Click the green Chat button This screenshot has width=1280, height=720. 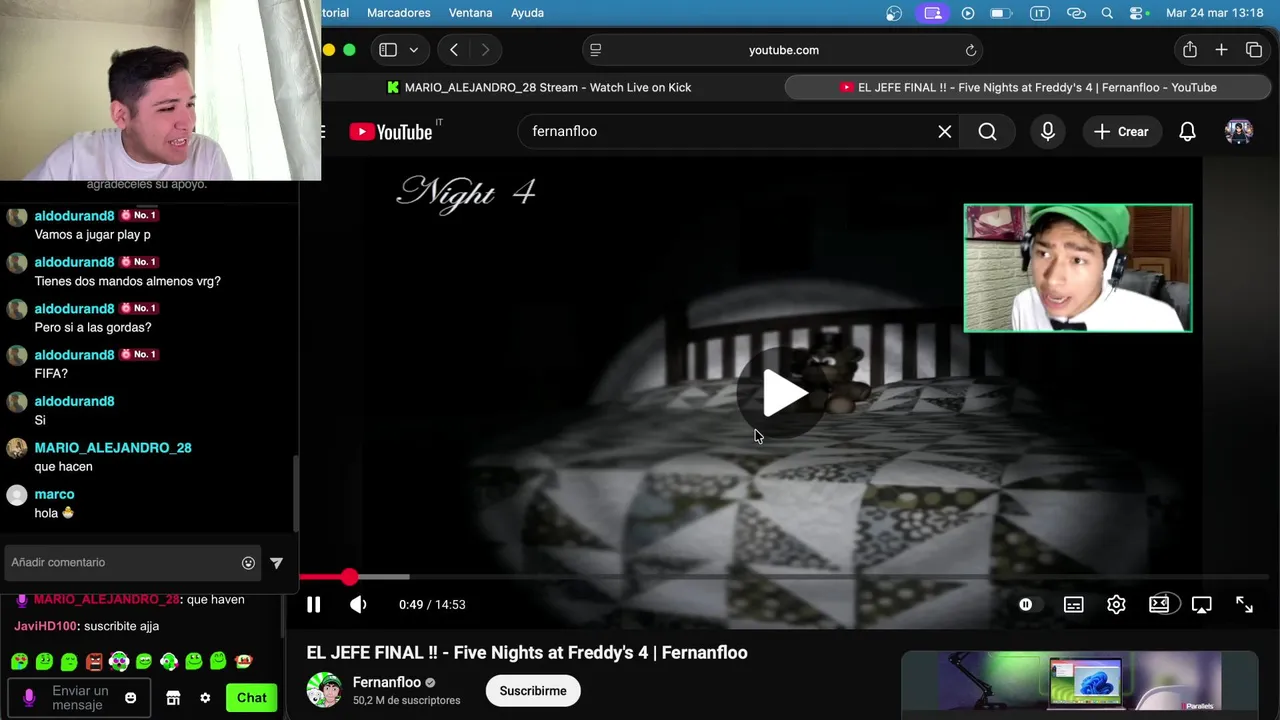tap(251, 697)
